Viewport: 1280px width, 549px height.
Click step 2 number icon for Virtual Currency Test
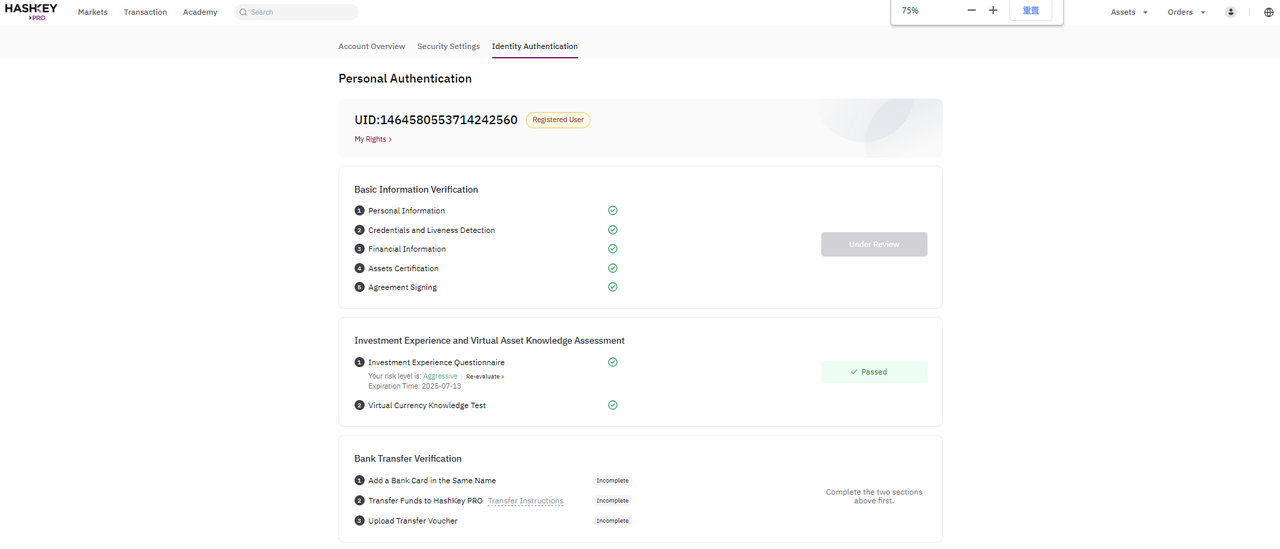tap(359, 405)
